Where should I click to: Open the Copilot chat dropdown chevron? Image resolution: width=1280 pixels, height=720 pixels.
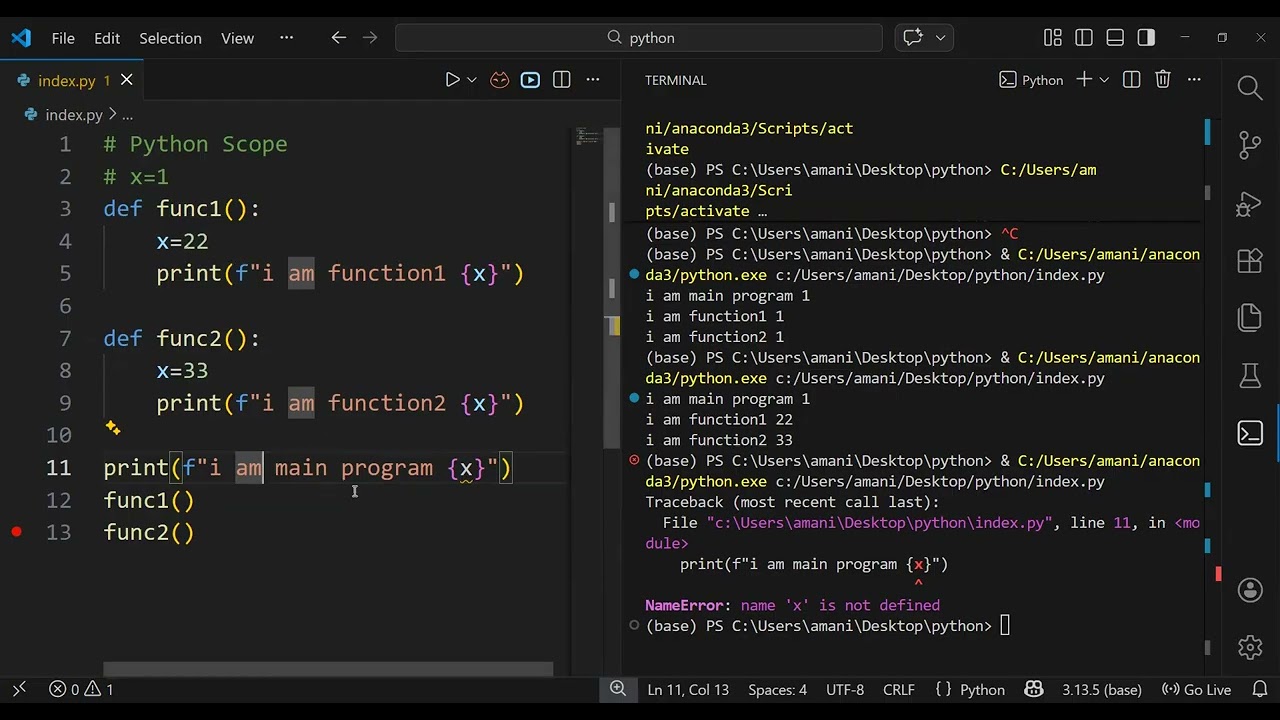point(940,38)
